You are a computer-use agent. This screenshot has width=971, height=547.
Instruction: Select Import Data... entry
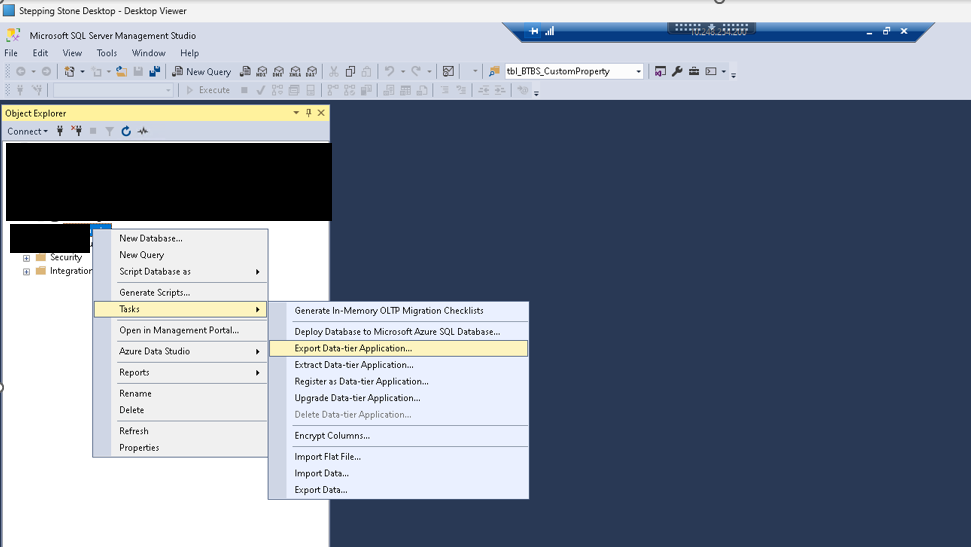399,473
